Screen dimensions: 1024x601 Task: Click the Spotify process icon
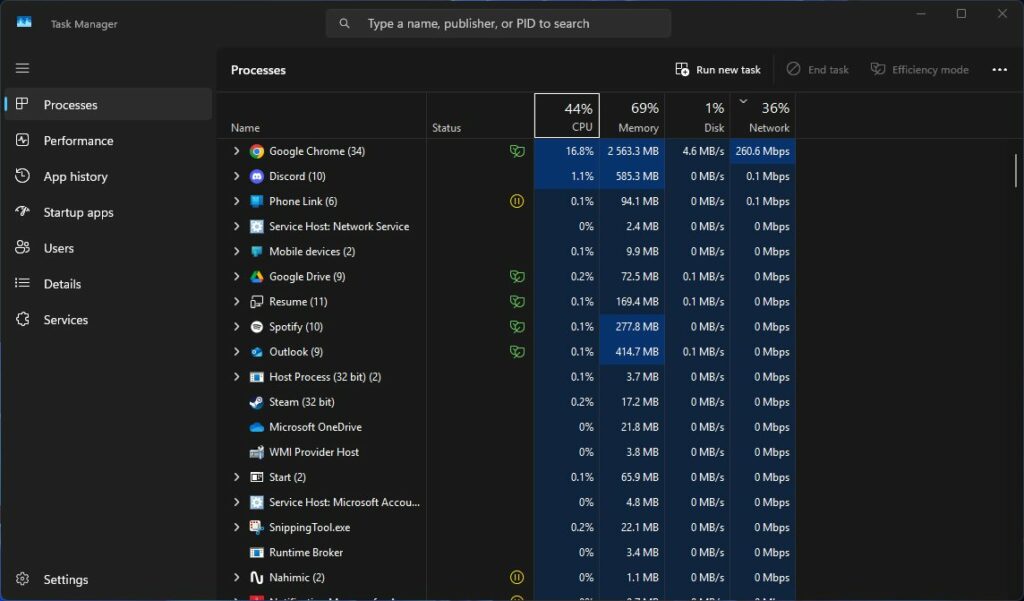(257, 327)
